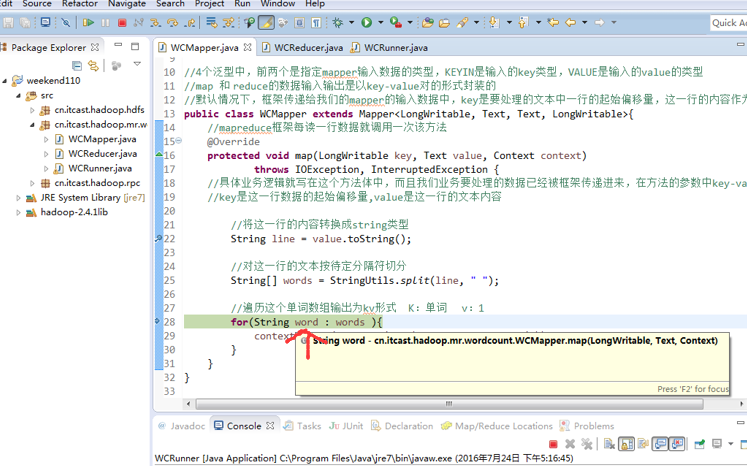Image resolution: width=747 pixels, height=466 pixels.
Task: Click the Run External Tools icon
Action: (x=395, y=22)
